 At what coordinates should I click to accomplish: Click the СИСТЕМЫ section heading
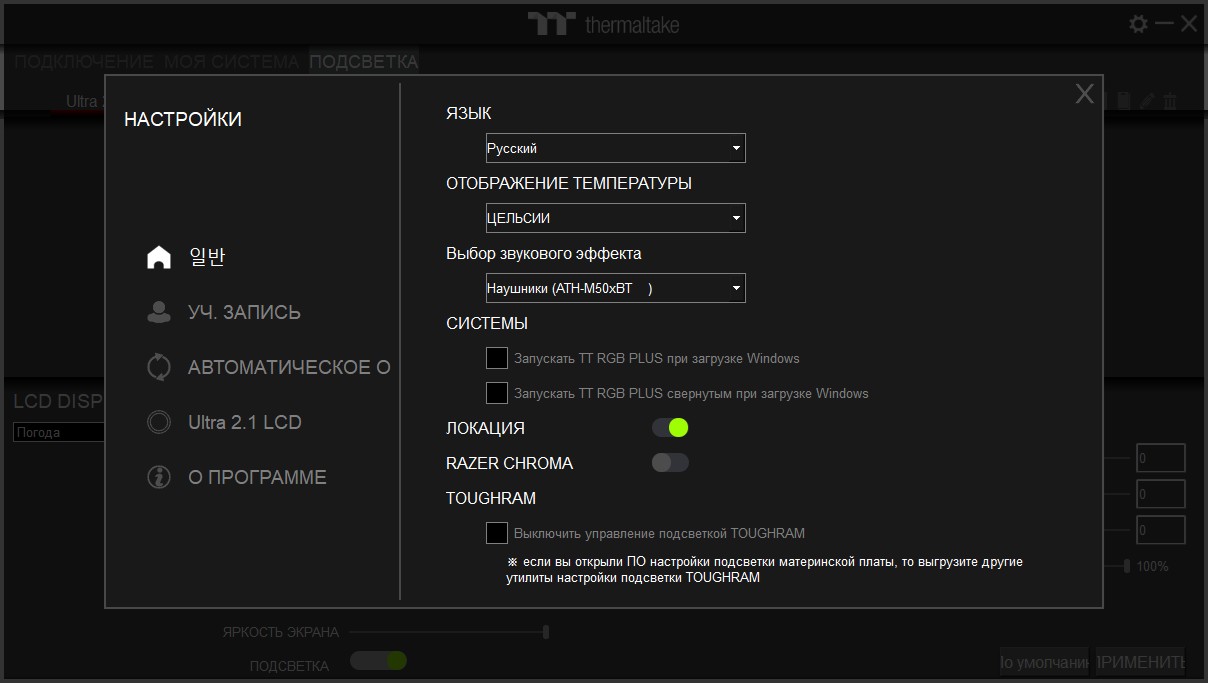tap(487, 323)
